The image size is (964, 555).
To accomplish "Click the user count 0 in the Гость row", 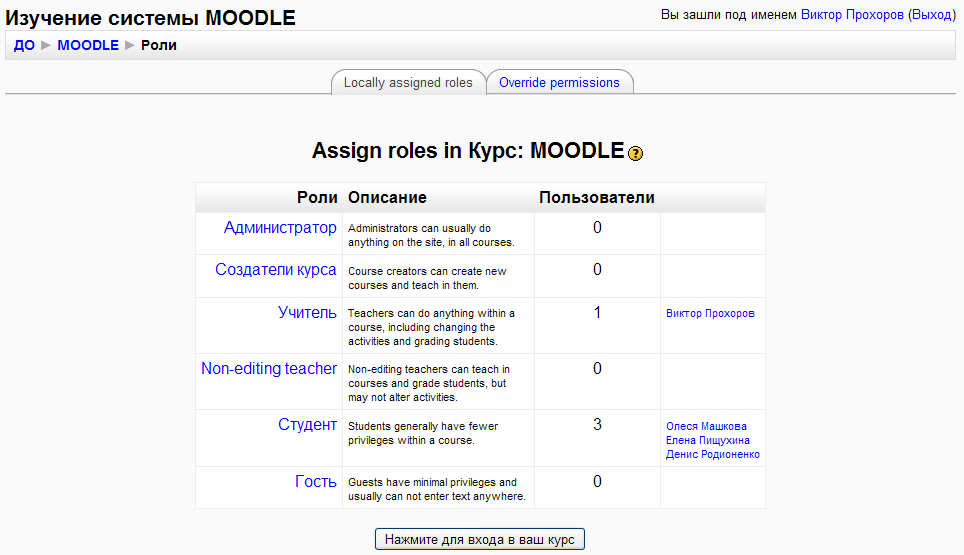I will coord(597,481).
